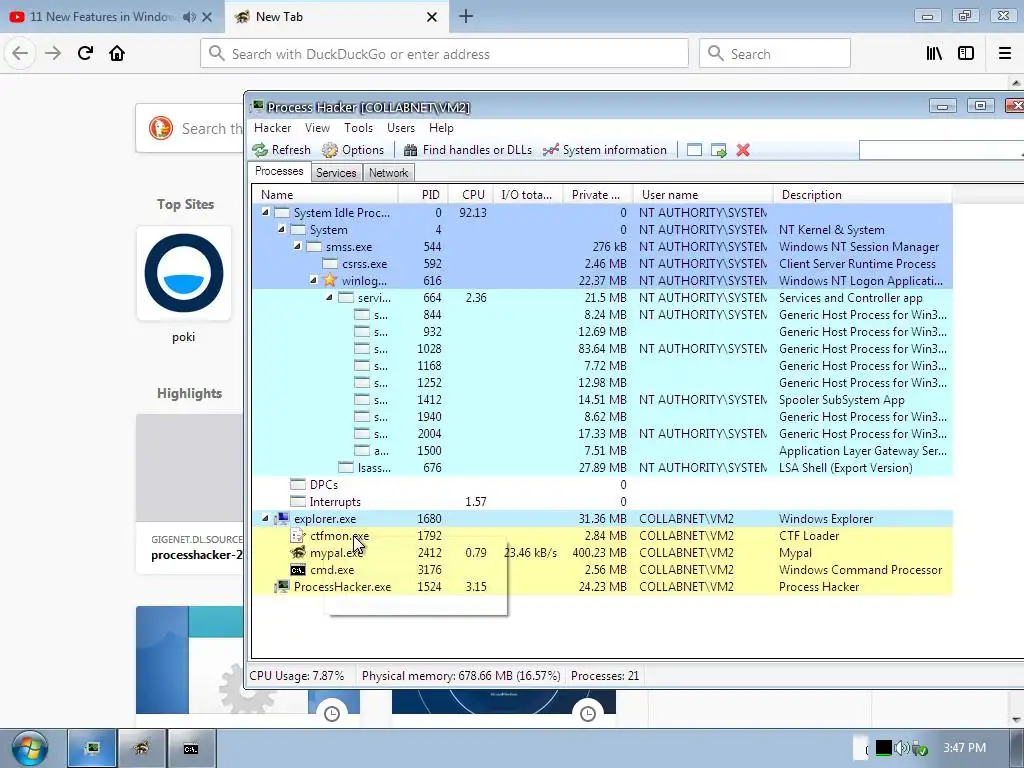1024x768 pixels.
Task: Sort by the CPU column header
Action: [472, 195]
